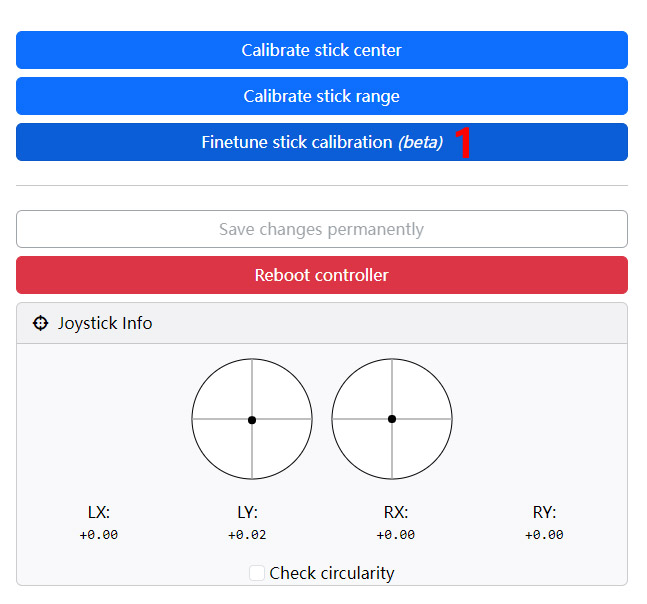This screenshot has height=604, width=647.
Task: Start Calibrate stick range
Action: [321, 96]
